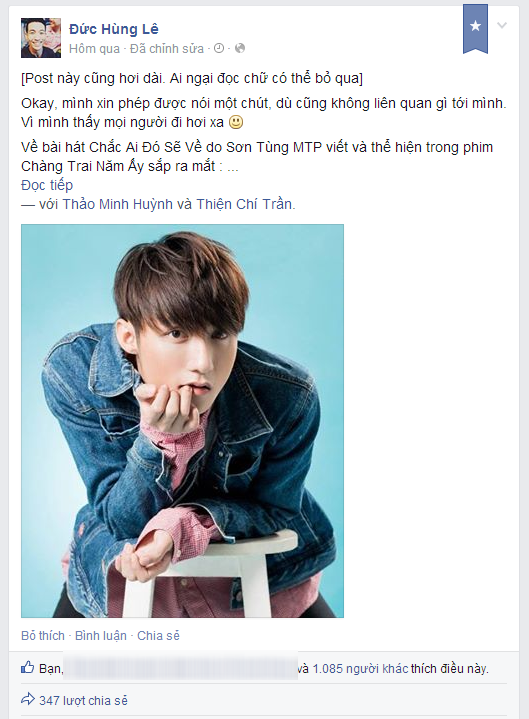Open tagged friend Thiện Chí Trần
Screen dimensions: 529x719
pos(244,204)
